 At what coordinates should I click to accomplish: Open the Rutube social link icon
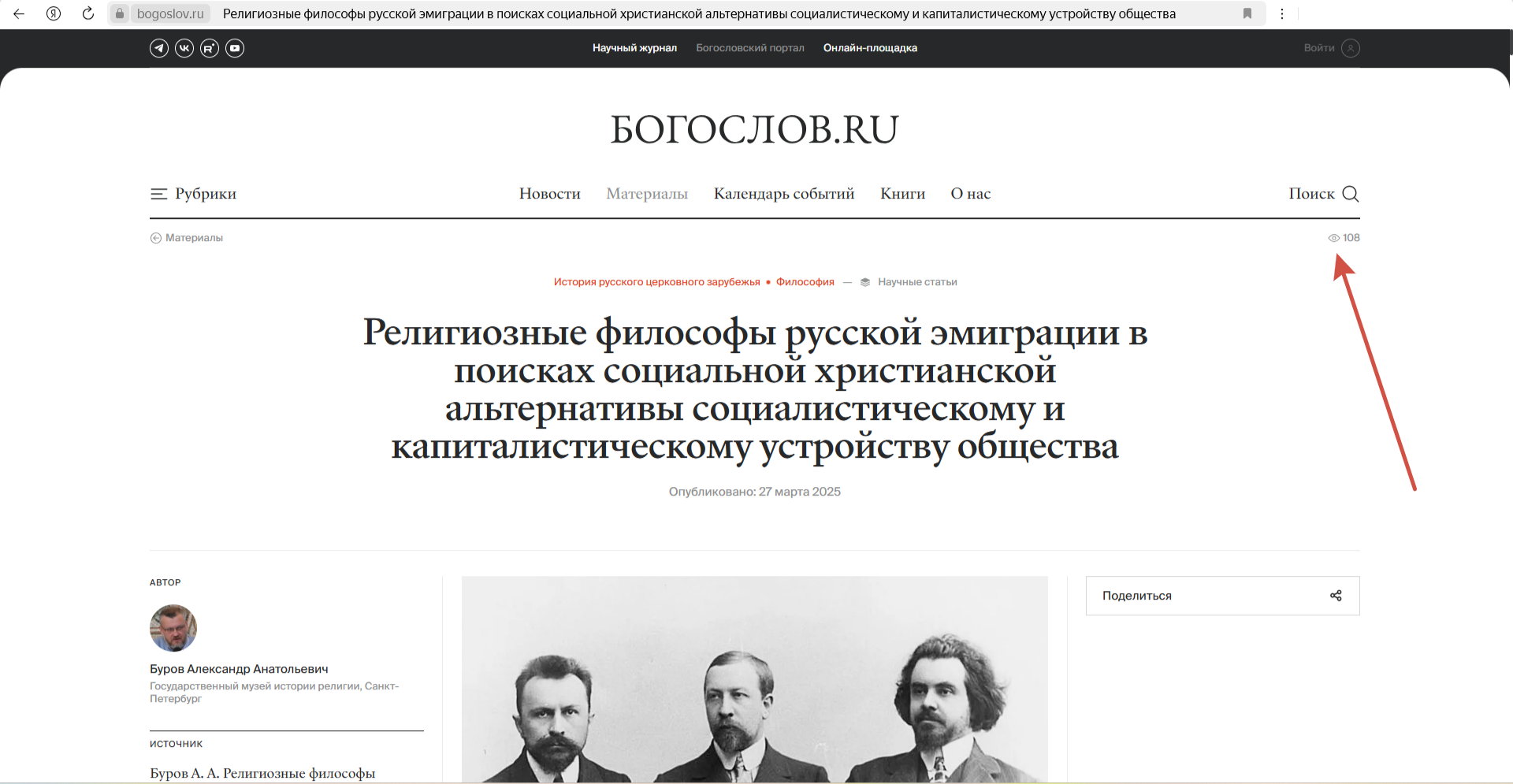pyautogui.click(x=210, y=48)
